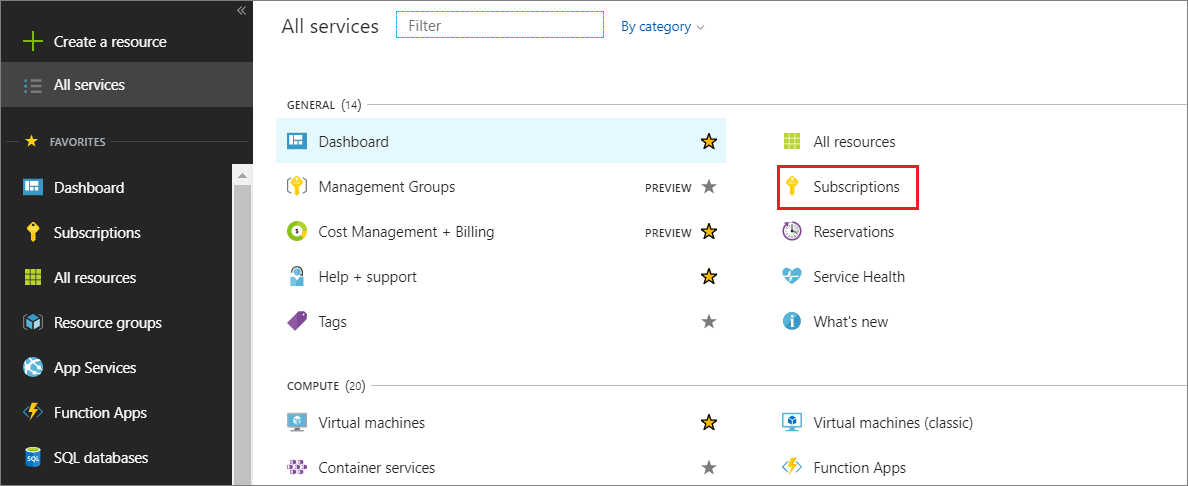Screen dimensions: 1188x486
Task: Open the Subscriptions service link
Action: pos(856,187)
